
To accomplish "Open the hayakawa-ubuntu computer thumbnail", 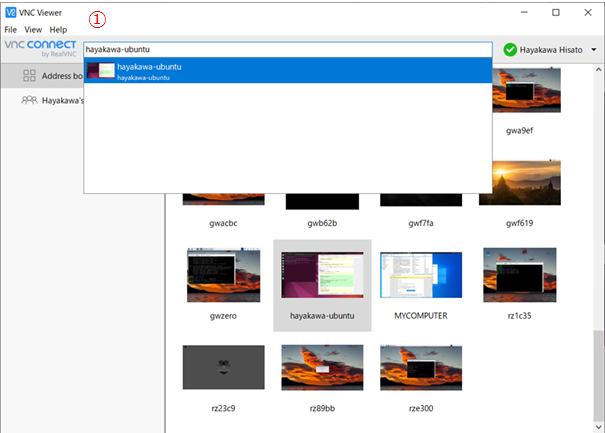I will [322, 275].
